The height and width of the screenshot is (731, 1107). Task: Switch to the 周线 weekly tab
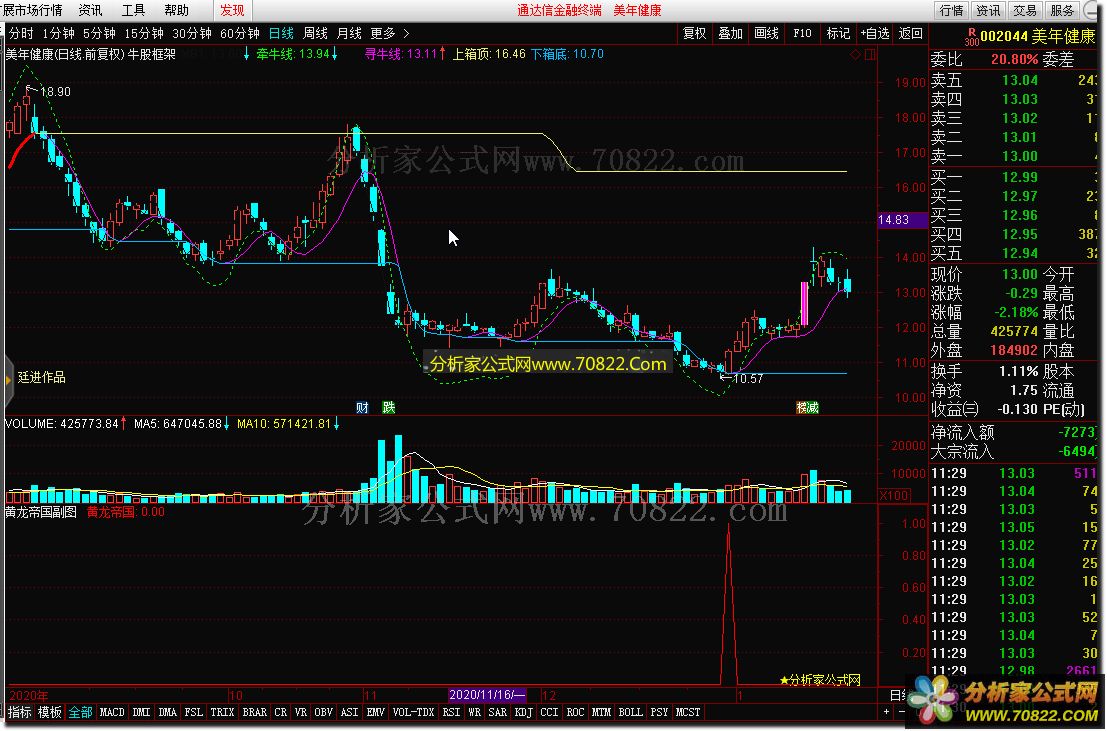click(315, 33)
